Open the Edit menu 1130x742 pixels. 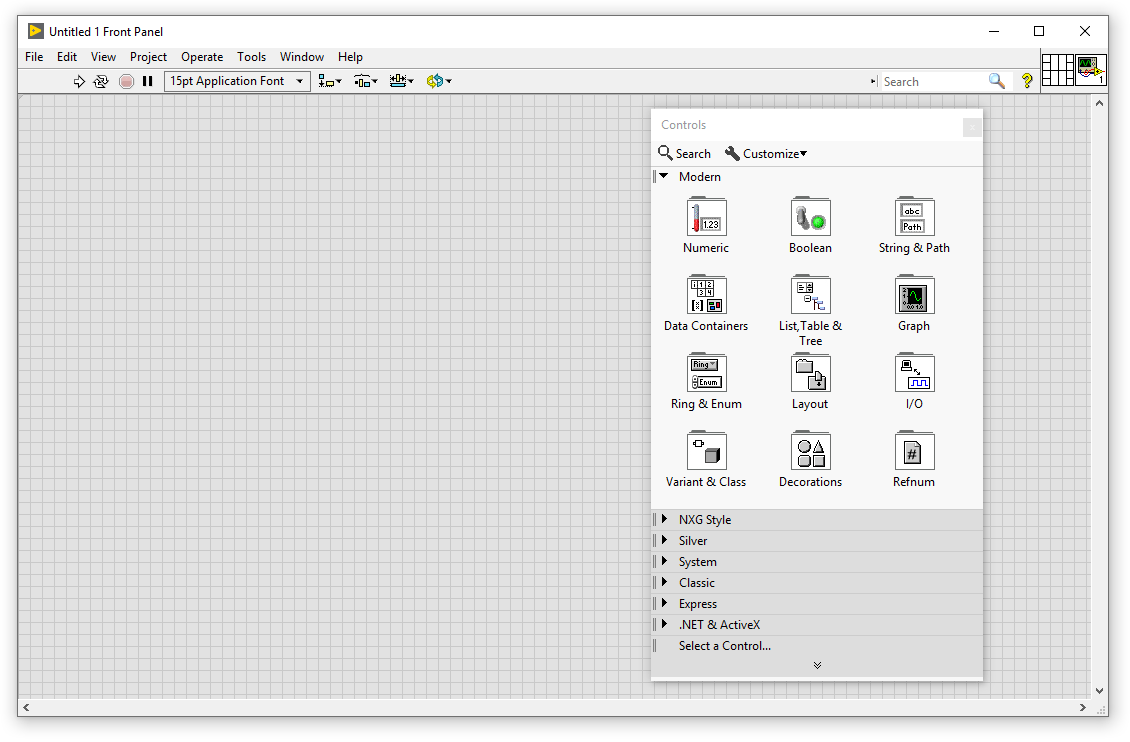[x=67, y=57]
